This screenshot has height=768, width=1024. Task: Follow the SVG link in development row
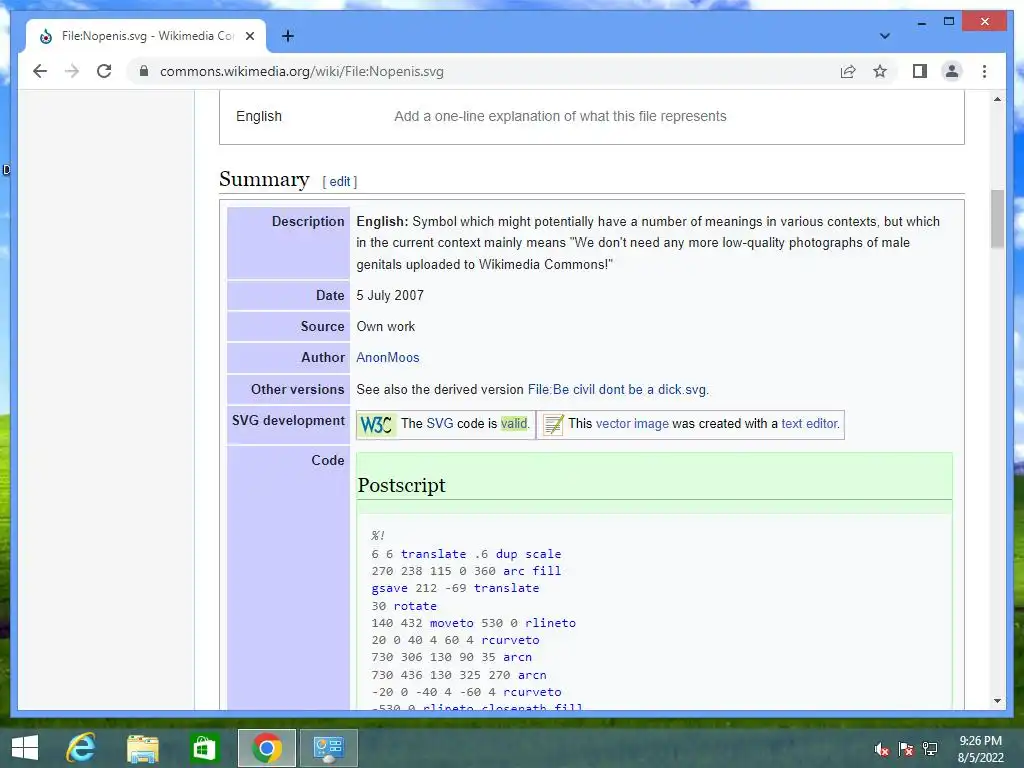(x=440, y=424)
